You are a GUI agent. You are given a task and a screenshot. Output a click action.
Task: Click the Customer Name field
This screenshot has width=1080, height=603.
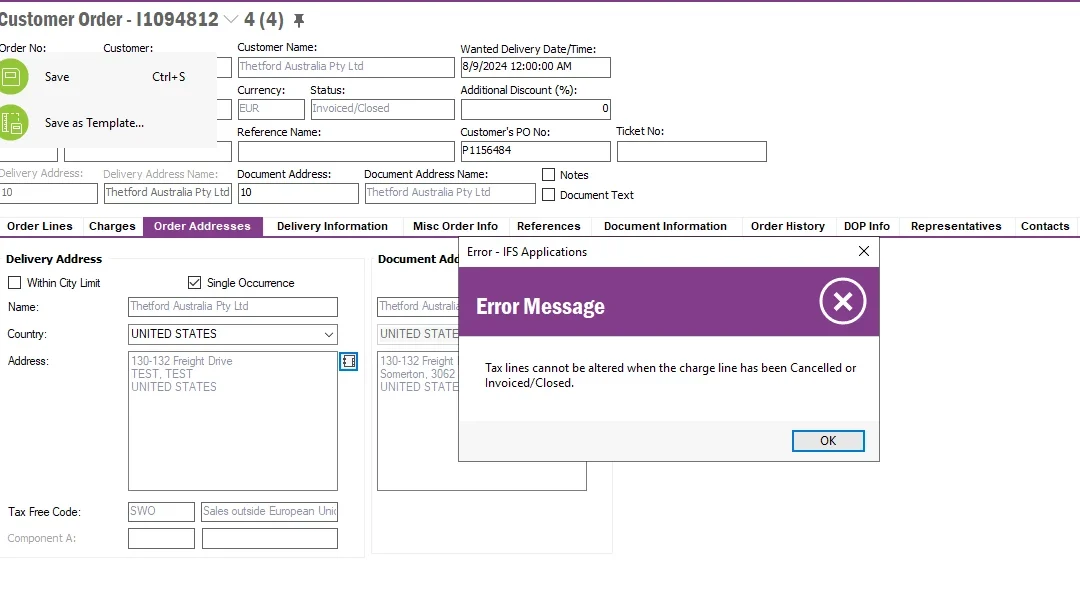(346, 67)
